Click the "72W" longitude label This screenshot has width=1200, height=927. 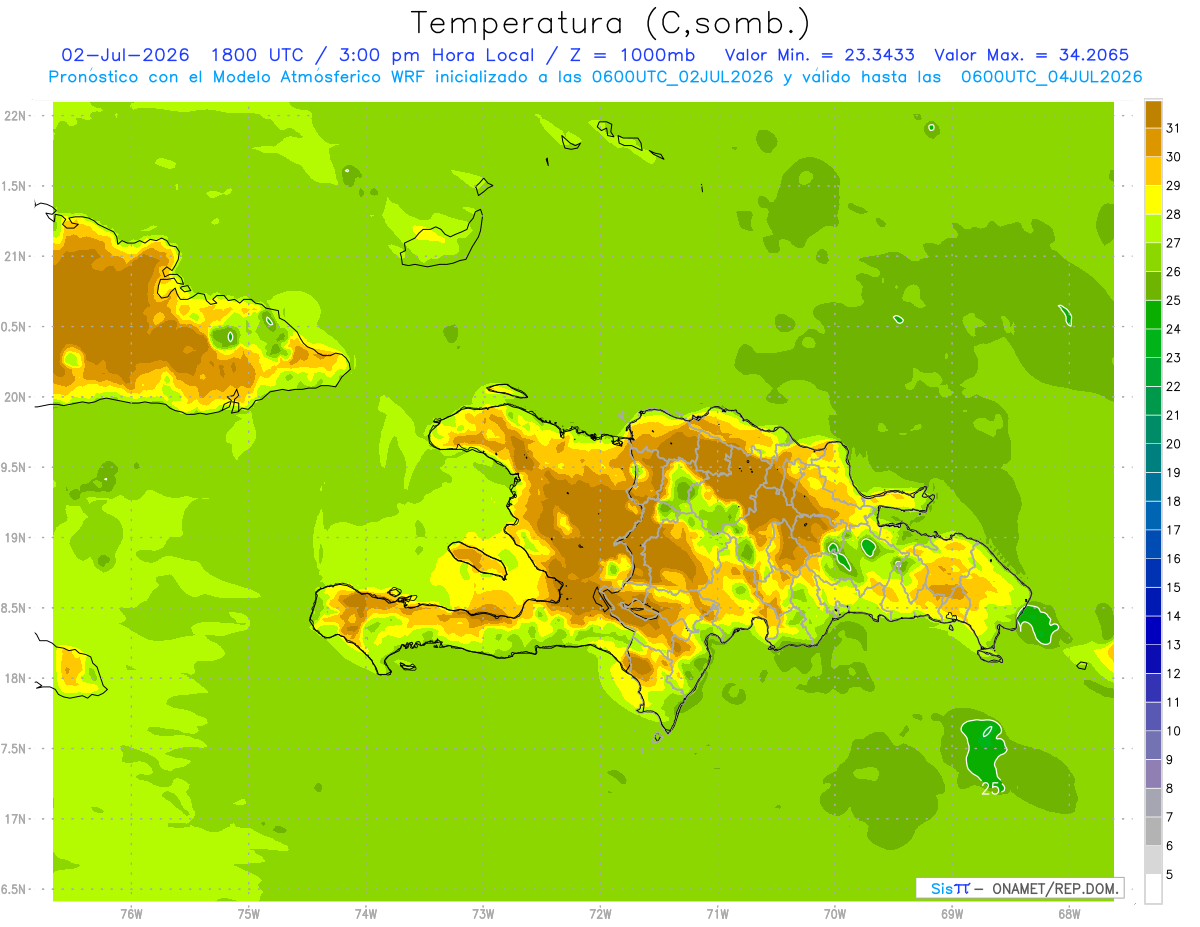(x=600, y=914)
